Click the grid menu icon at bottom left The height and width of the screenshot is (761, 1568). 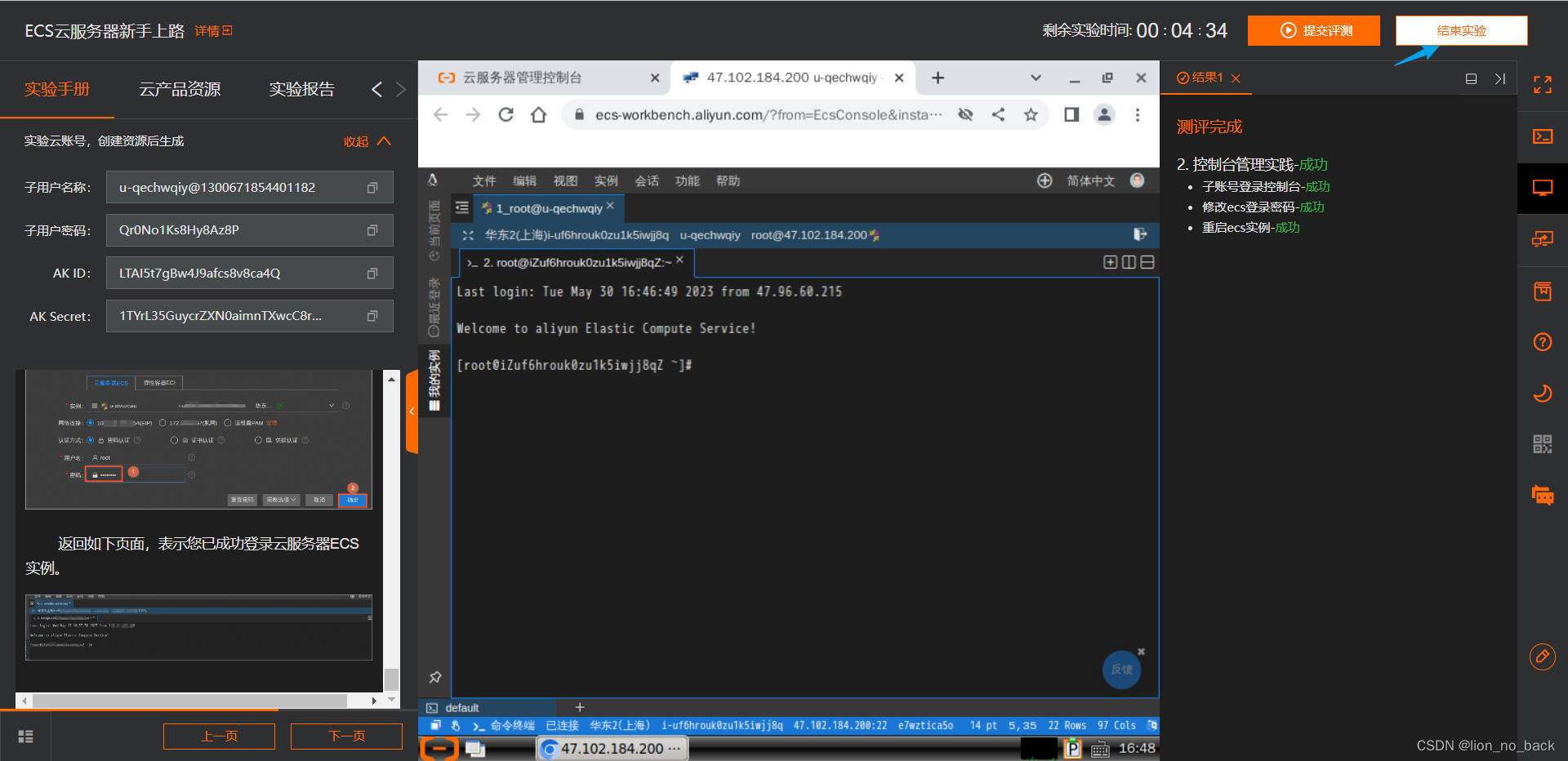pos(25,737)
